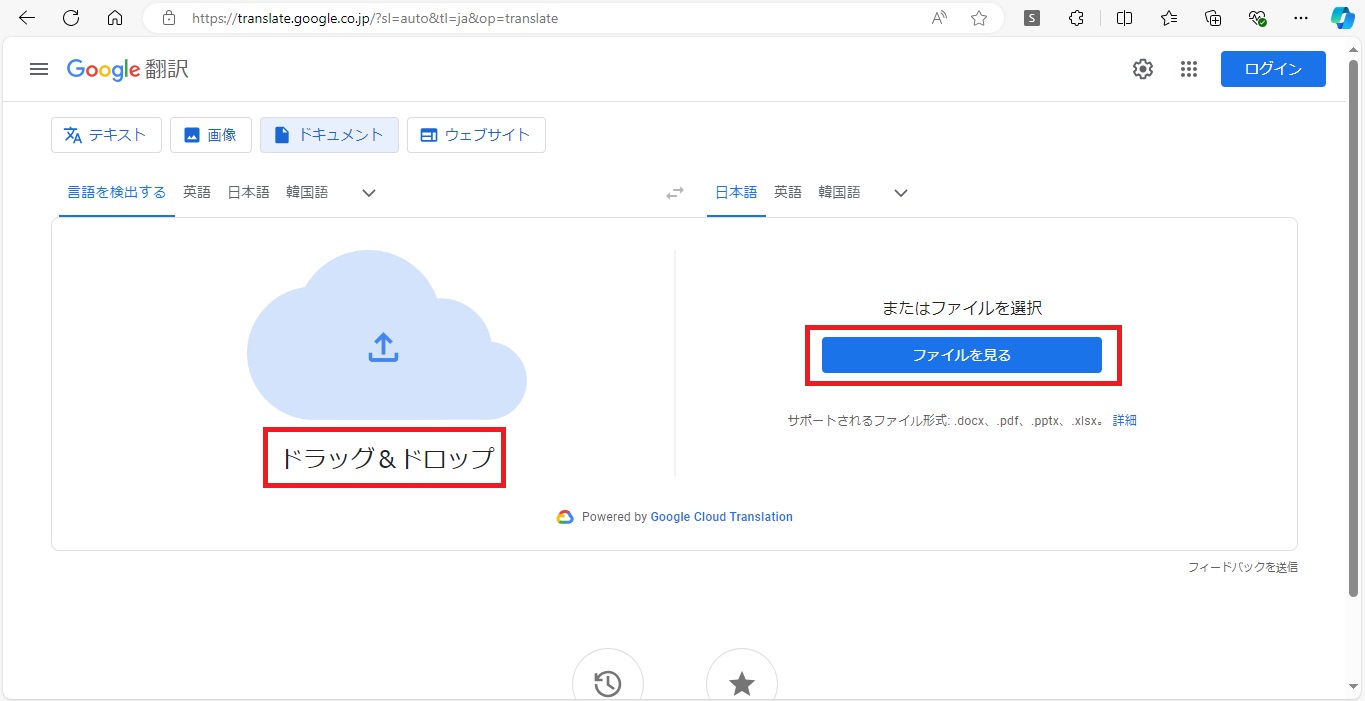
Task: Click the browser address bar URL
Action: 375,18
